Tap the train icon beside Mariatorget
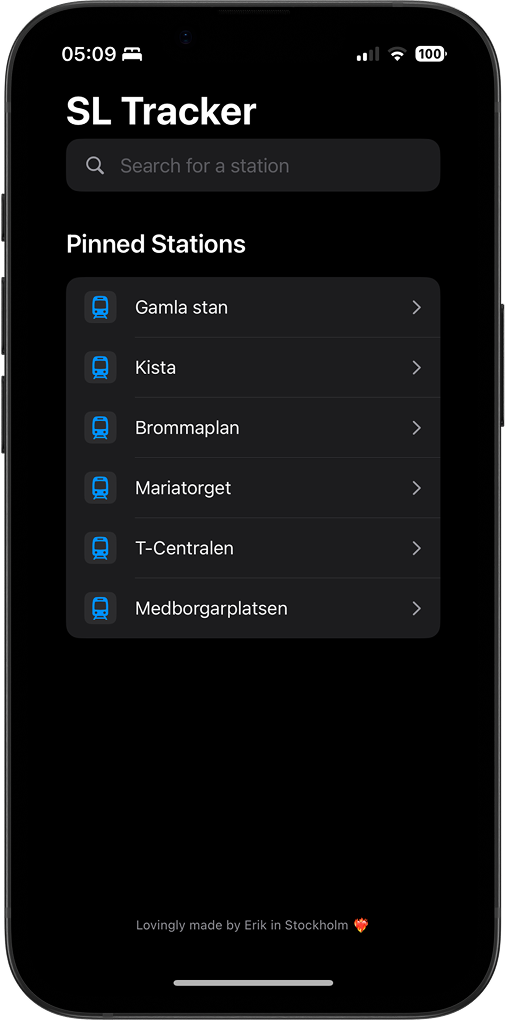505x1020 pixels. [100, 488]
